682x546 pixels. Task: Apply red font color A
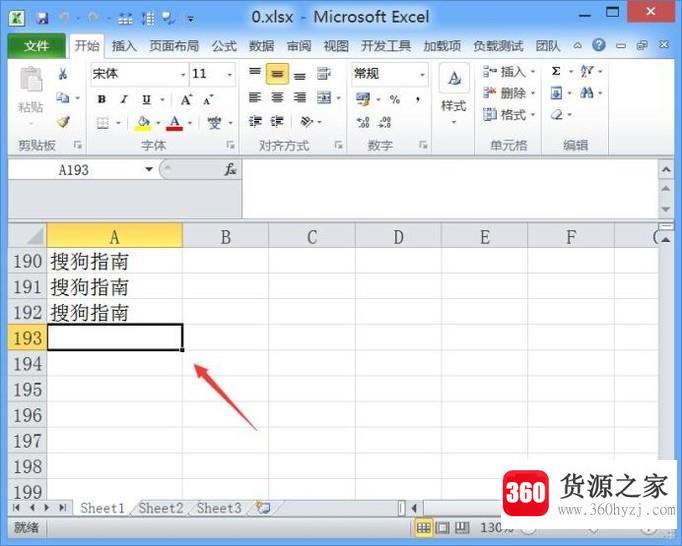(x=175, y=123)
